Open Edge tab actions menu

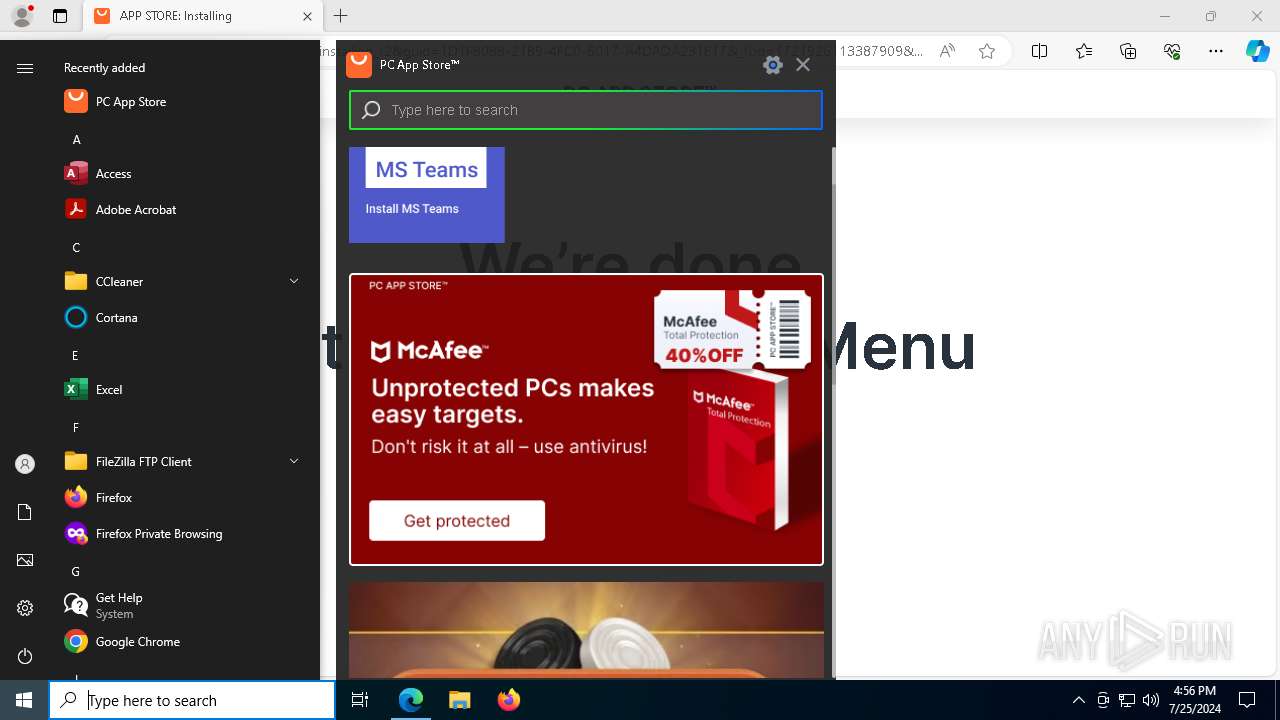[60, 16]
